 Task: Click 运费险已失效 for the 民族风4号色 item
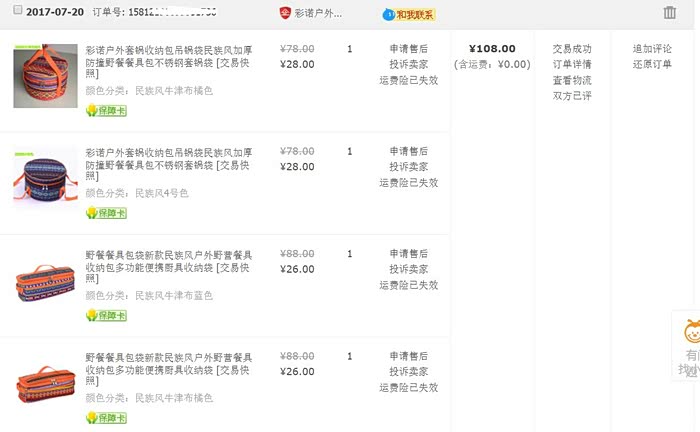click(x=408, y=183)
